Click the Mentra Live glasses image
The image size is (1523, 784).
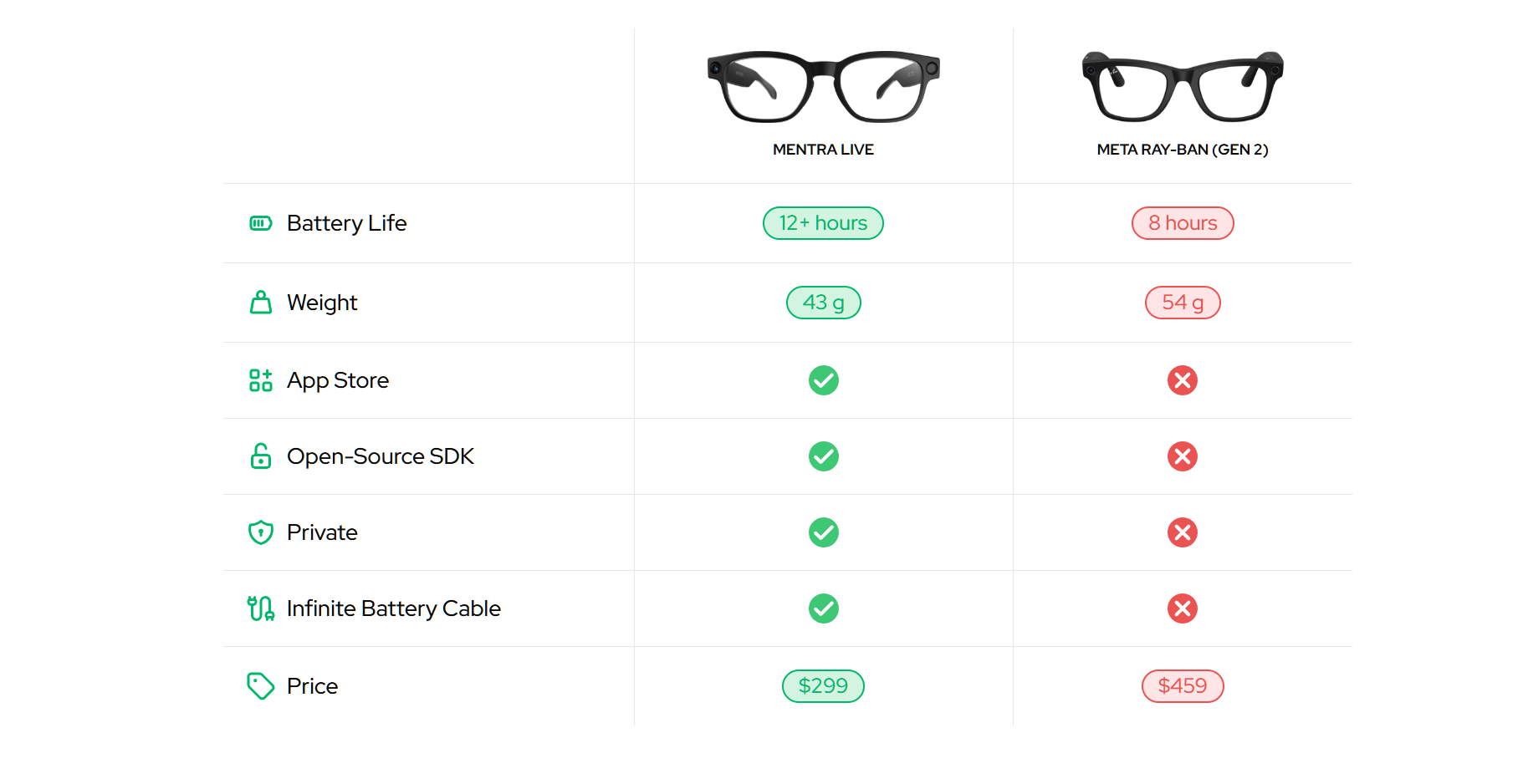tap(824, 86)
